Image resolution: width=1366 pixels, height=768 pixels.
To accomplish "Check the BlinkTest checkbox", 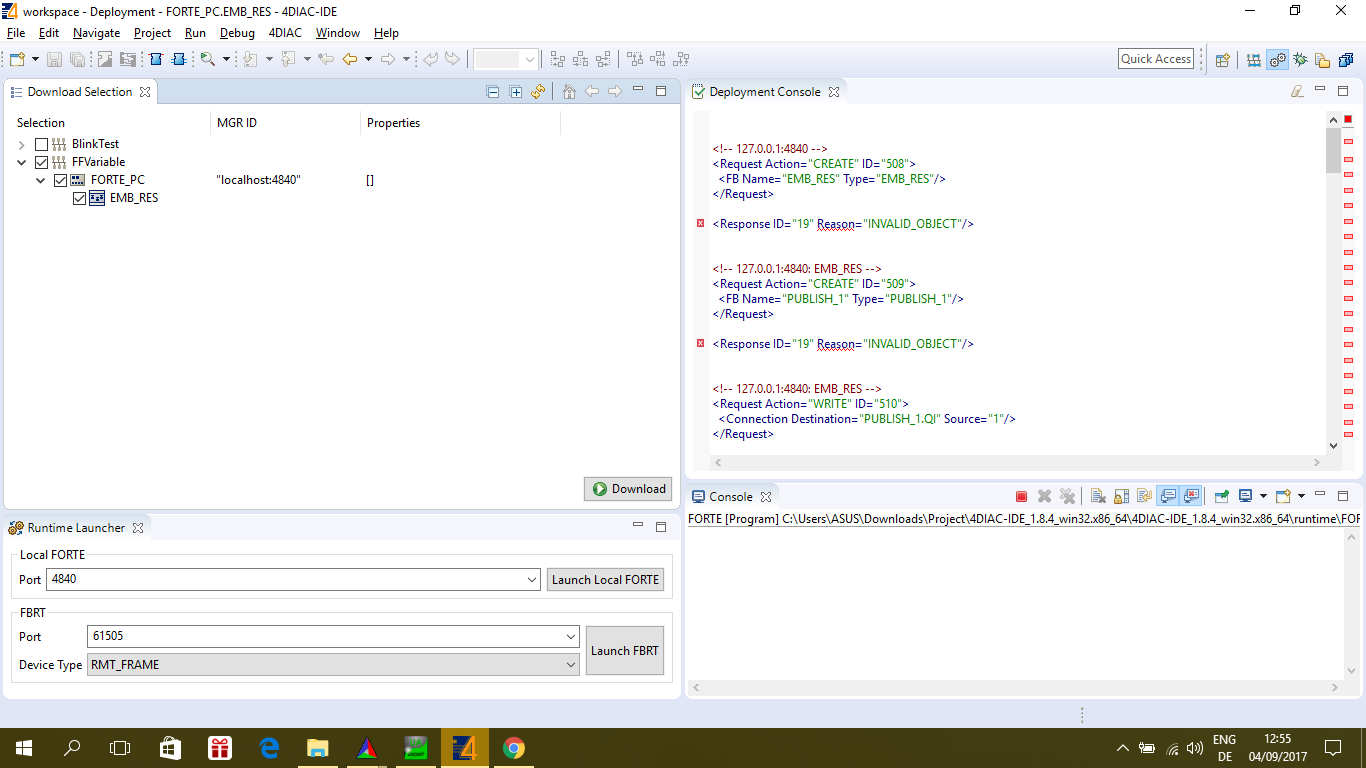I will [x=41, y=144].
